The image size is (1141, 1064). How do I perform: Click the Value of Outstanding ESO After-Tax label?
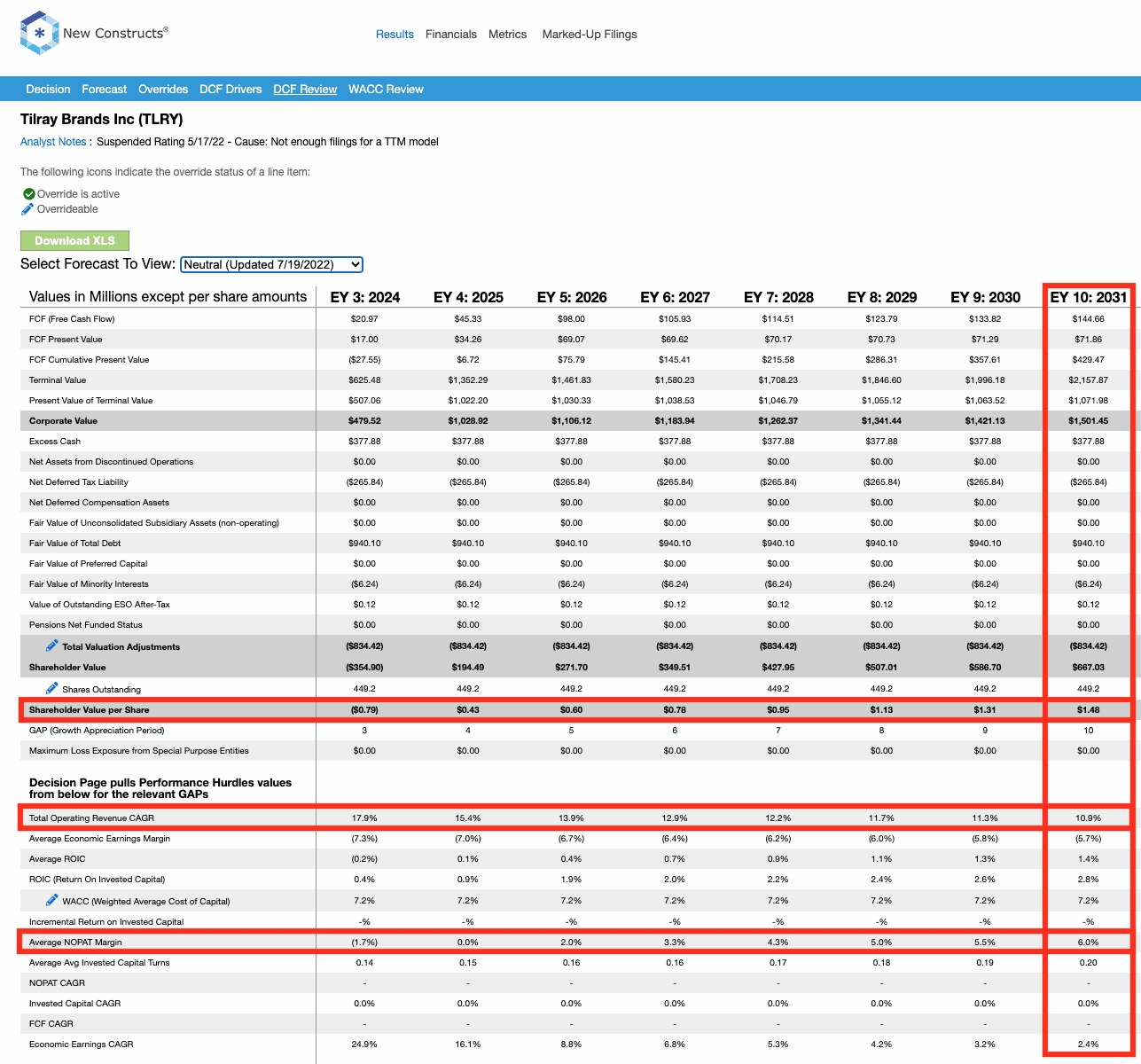(x=99, y=605)
